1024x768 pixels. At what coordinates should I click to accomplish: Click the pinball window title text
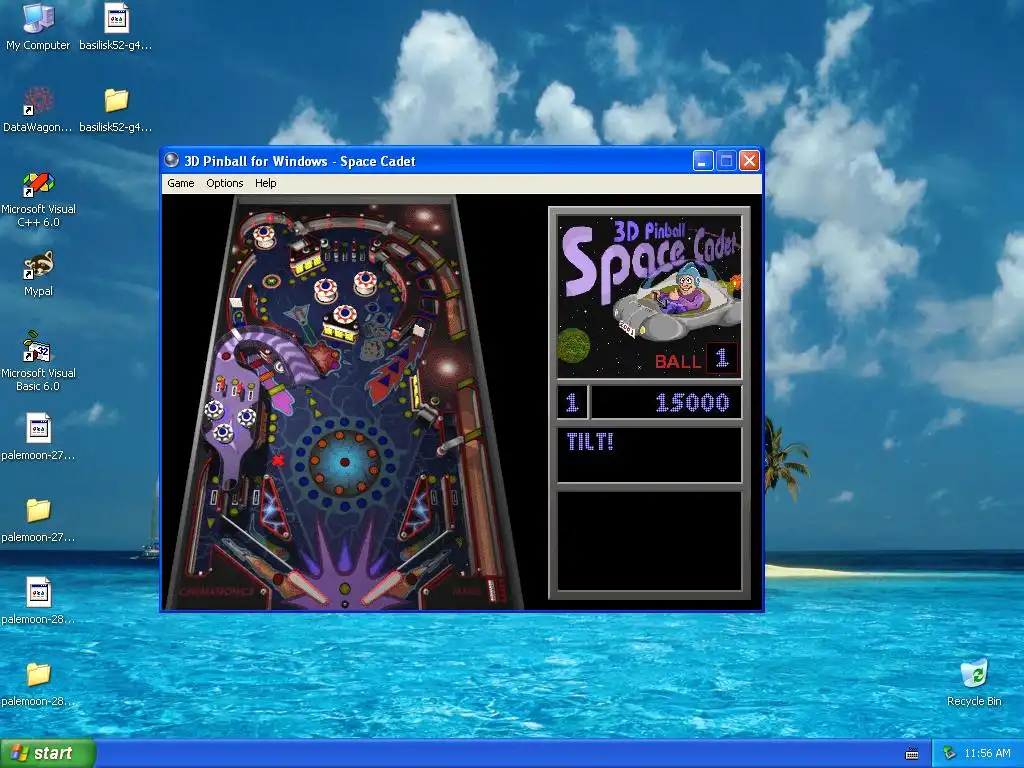point(300,161)
